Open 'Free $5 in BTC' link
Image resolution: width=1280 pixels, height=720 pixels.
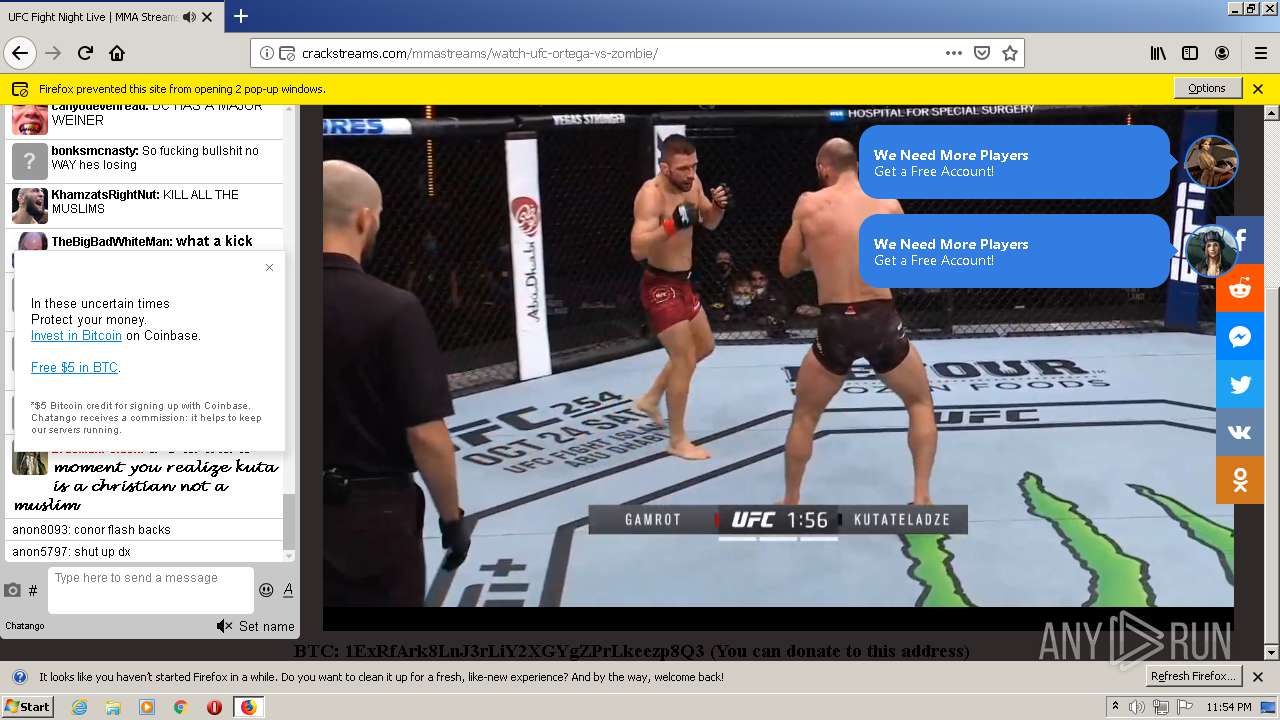click(x=74, y=368)
